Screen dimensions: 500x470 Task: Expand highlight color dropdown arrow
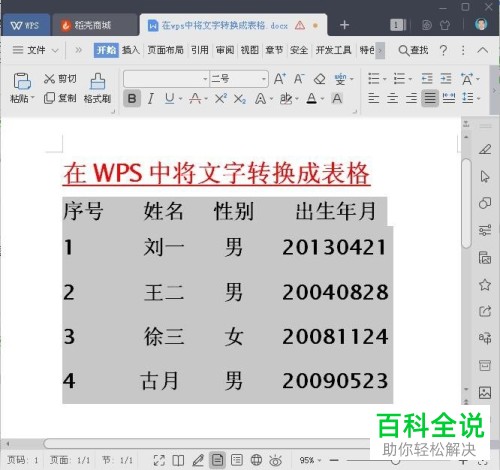[x=297, y=99]
